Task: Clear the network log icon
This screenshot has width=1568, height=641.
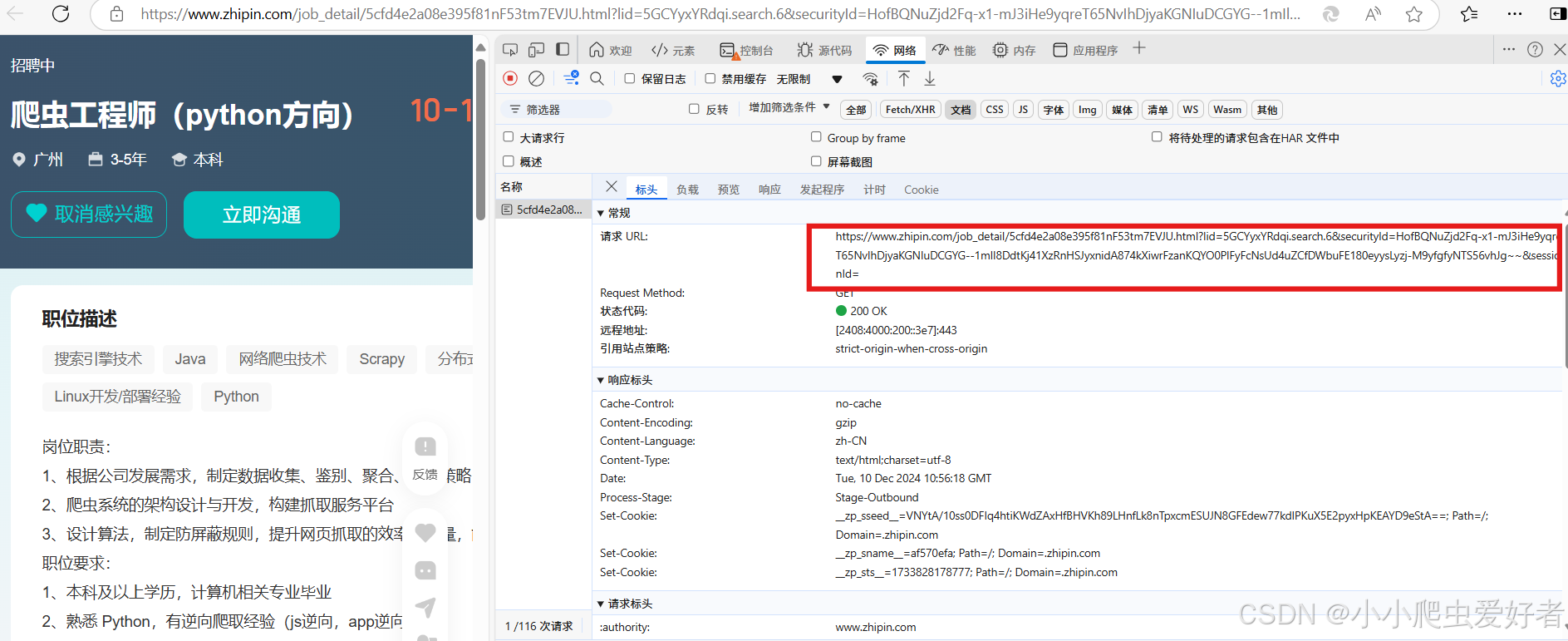Action: [537, 78]
